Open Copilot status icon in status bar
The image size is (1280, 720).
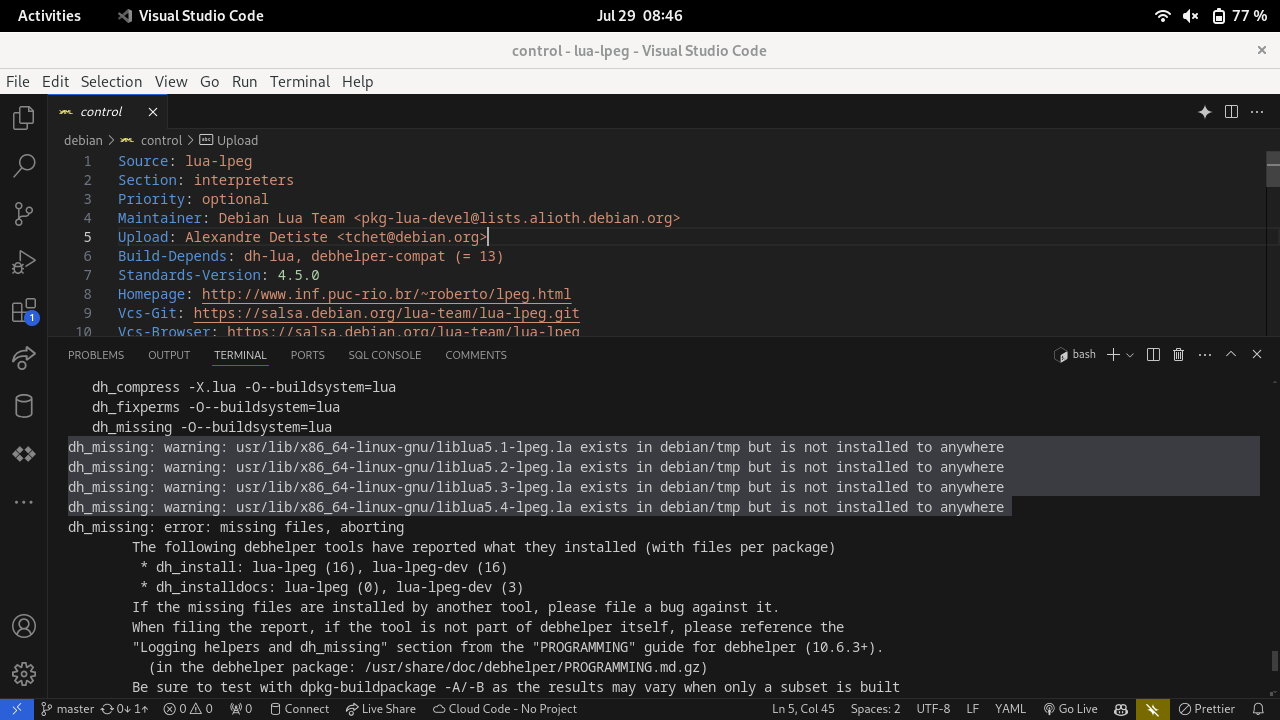[x=1121, y=709]
